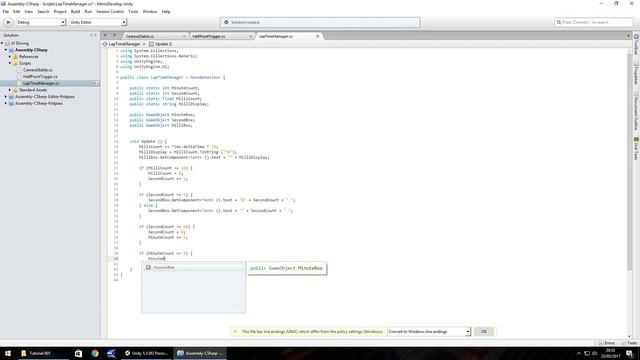Open the Document Outline side pad
Image resolution: width=640 pixels, height=360 pixels.
pyautogui.click(x=636, y=111)
